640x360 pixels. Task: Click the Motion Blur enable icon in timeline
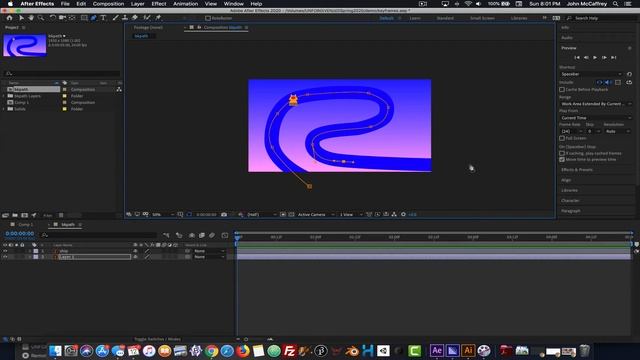pos(212,235)
